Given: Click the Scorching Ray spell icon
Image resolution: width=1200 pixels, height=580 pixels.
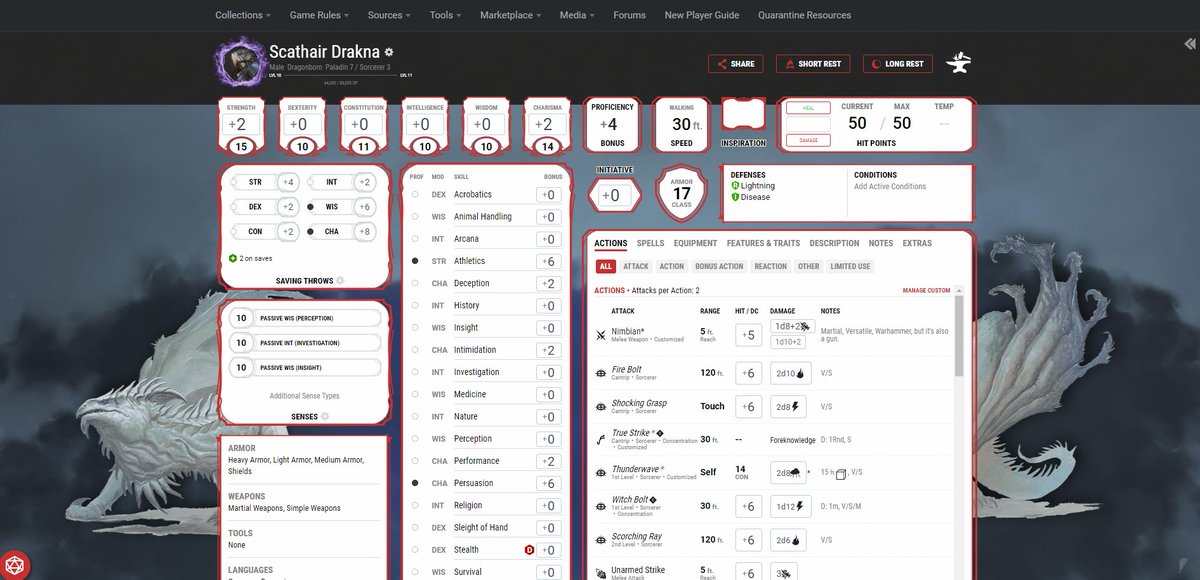Looking at the screenshot, I should [600, 540].
